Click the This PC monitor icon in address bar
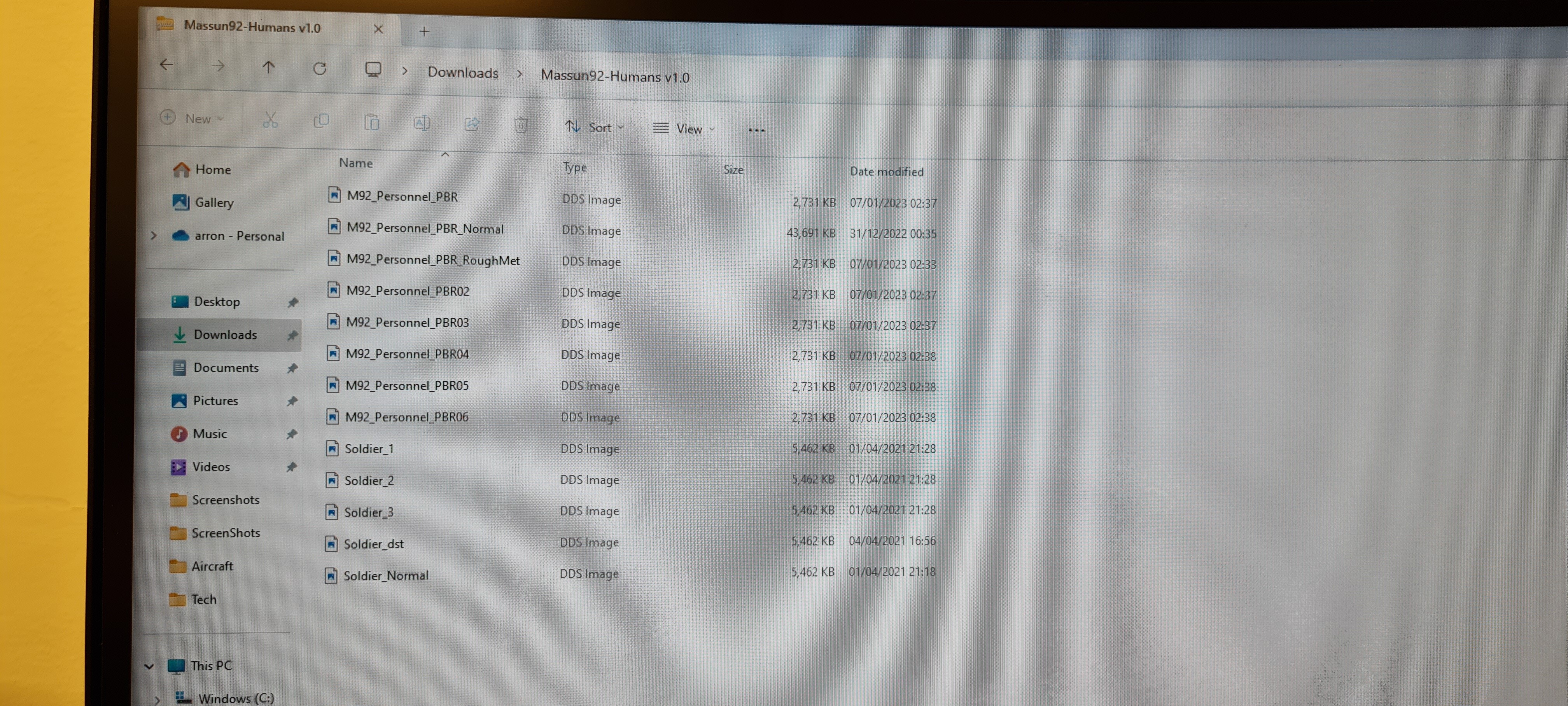 [x=373, y=69]
